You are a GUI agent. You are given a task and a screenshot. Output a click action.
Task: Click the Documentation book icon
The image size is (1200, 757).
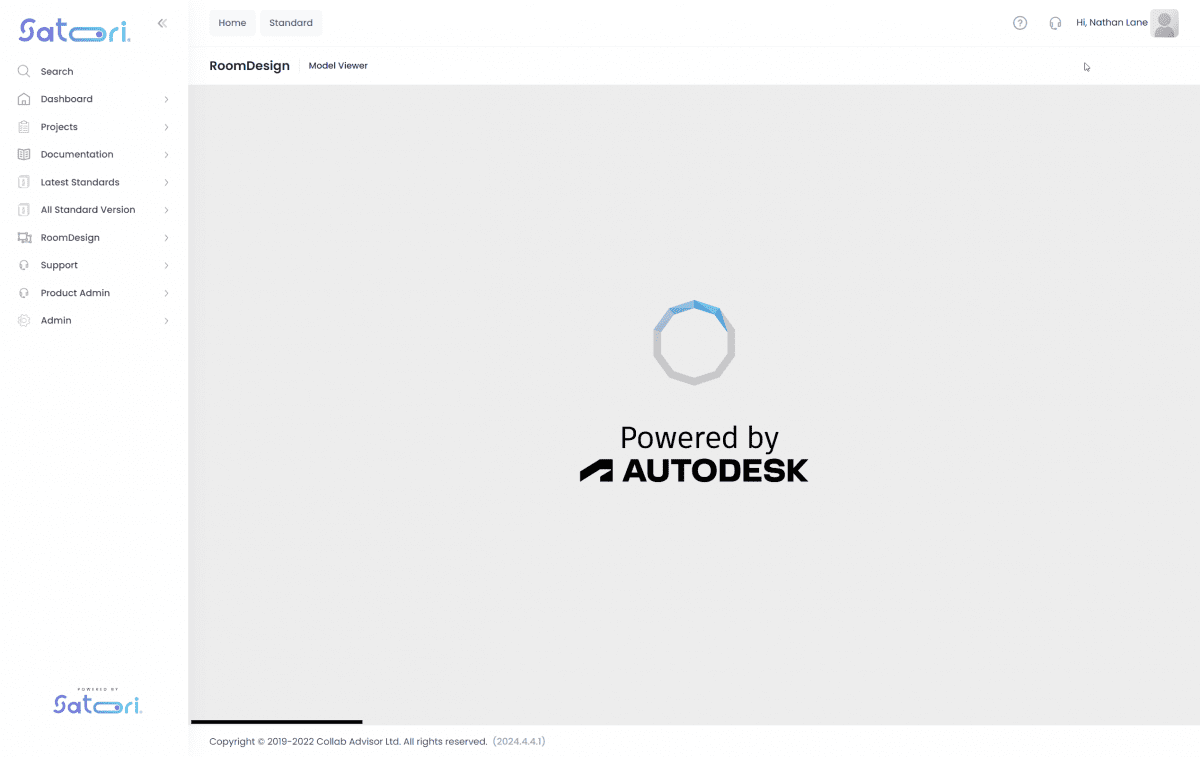click(x=24, y=155)
